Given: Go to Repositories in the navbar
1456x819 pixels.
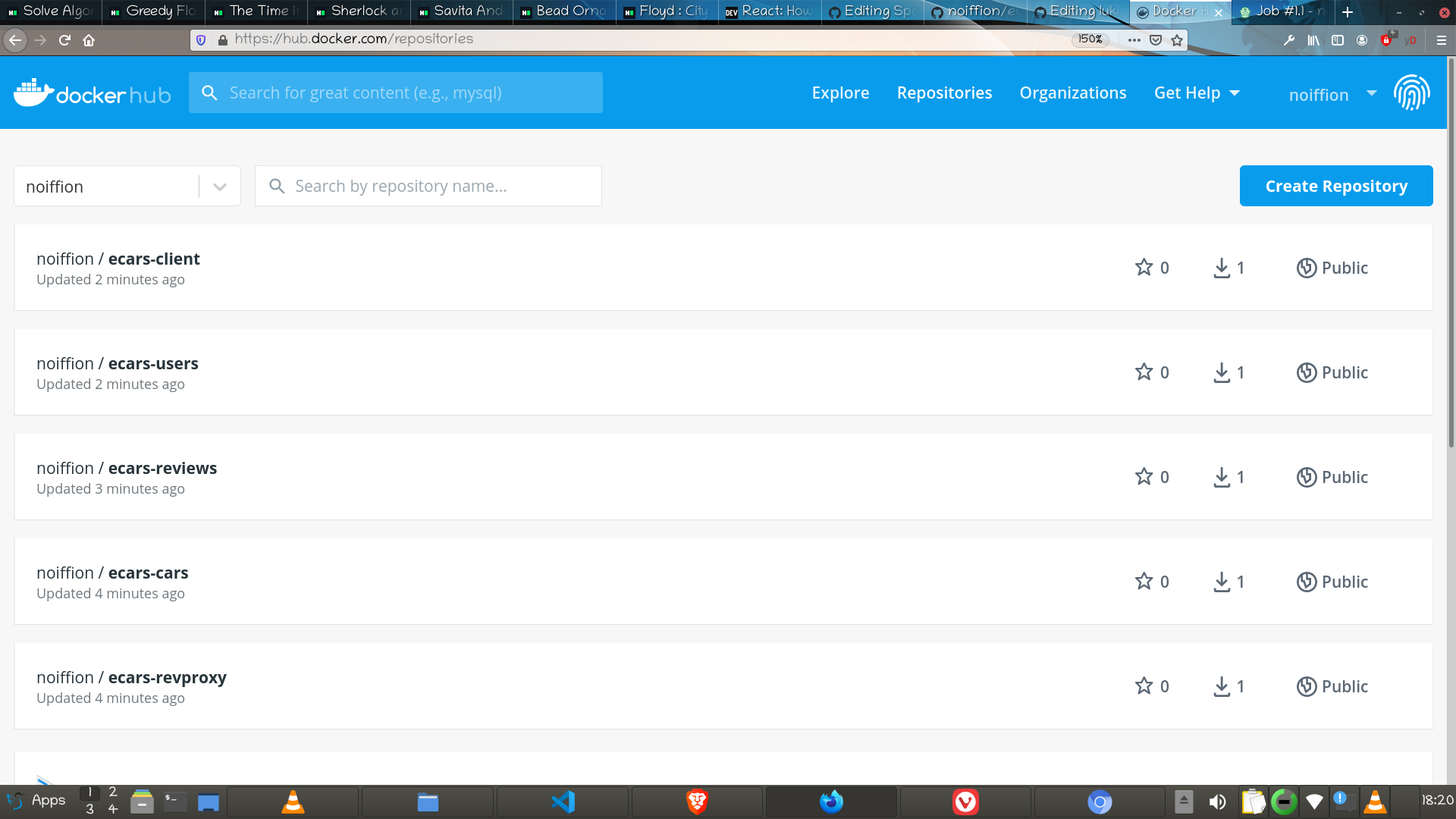Looking at the screenshot, I should (x=944, y=93).
